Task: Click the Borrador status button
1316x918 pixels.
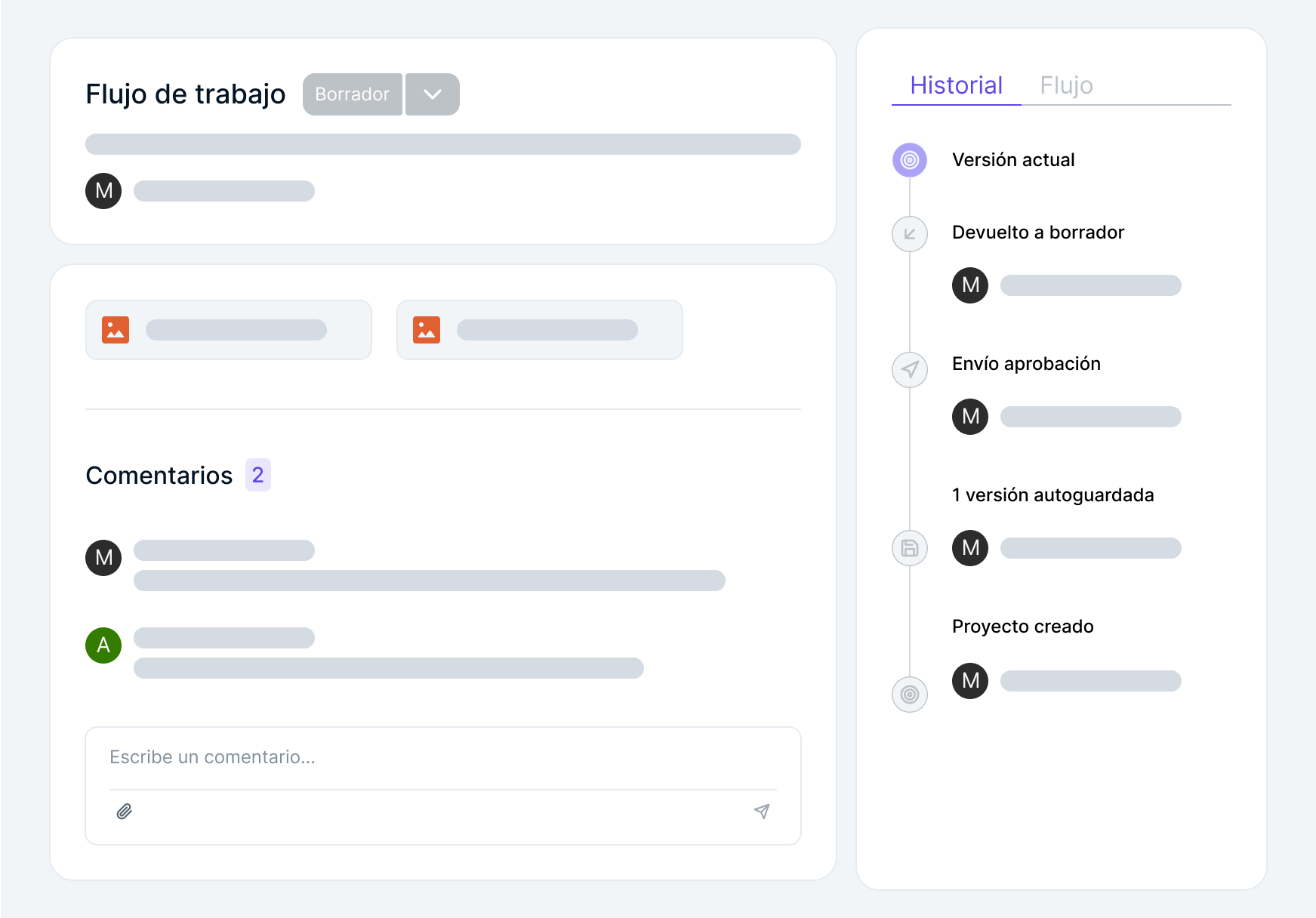Action: (x=352, y=94)
